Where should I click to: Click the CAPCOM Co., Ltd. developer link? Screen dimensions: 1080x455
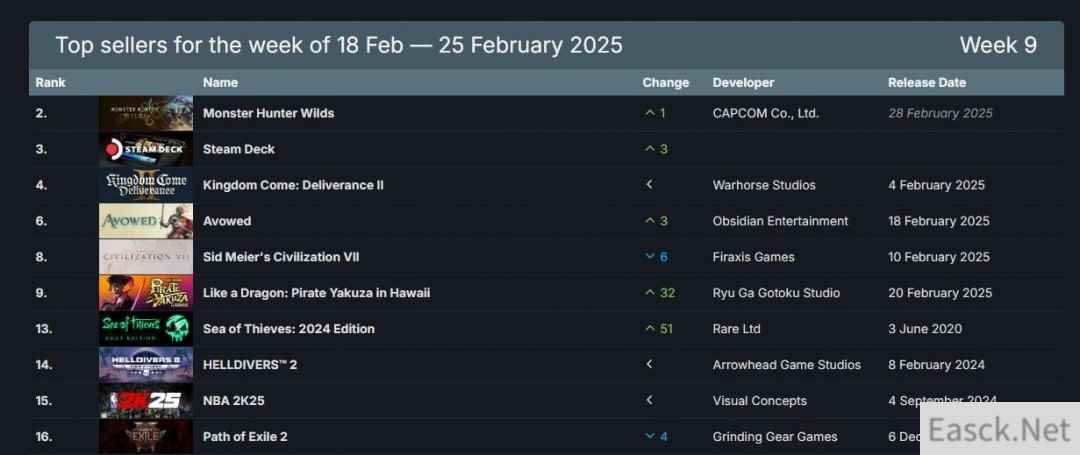[x=765, y=113]
